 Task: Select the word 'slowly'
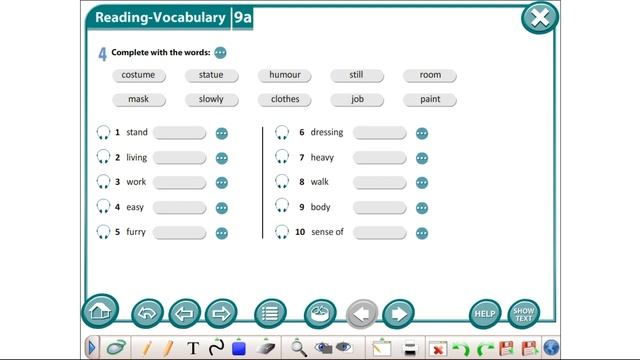pyautogui.click(x=211, y=100)
